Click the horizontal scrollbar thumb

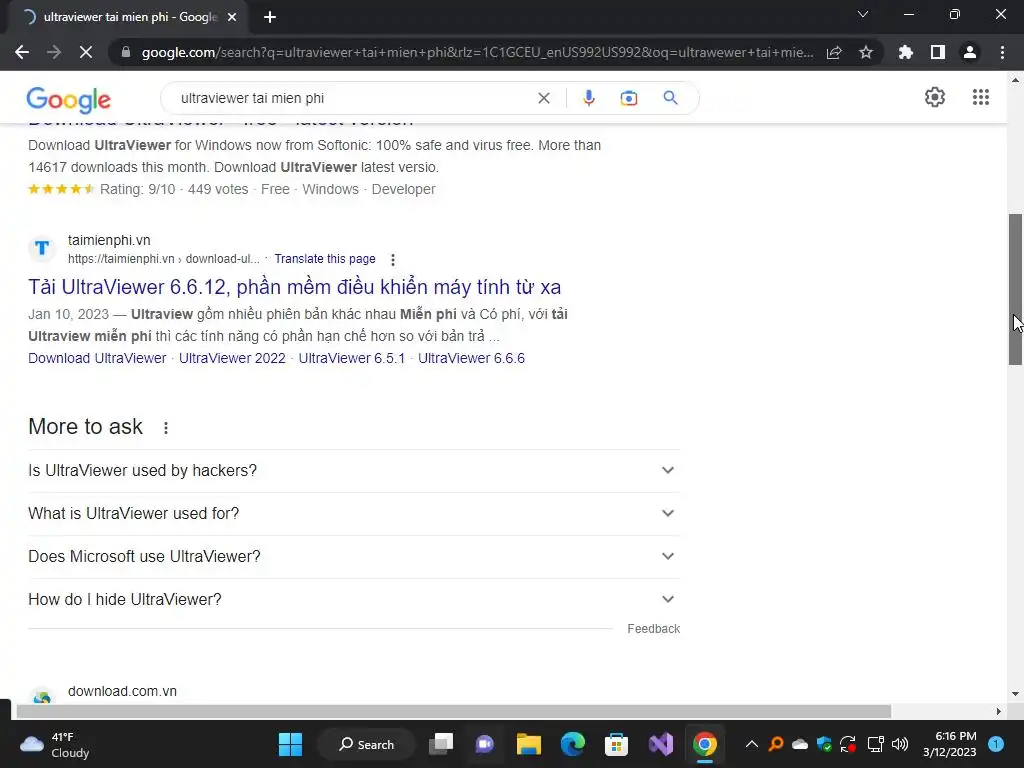point(454,711)
